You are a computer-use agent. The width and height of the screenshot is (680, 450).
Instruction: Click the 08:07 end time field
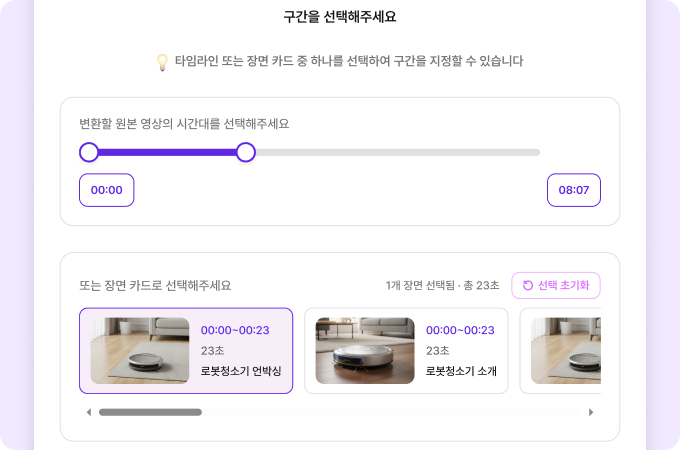coord(573,190)
